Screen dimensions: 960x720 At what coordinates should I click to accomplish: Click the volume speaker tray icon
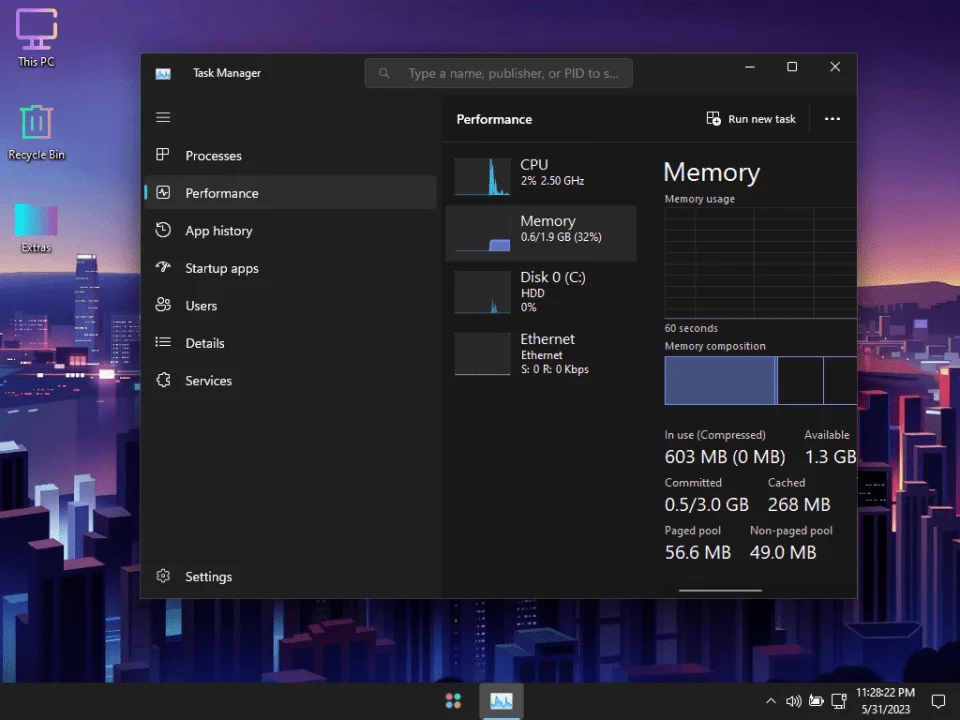pyautogui.click(x=793, y=701)
